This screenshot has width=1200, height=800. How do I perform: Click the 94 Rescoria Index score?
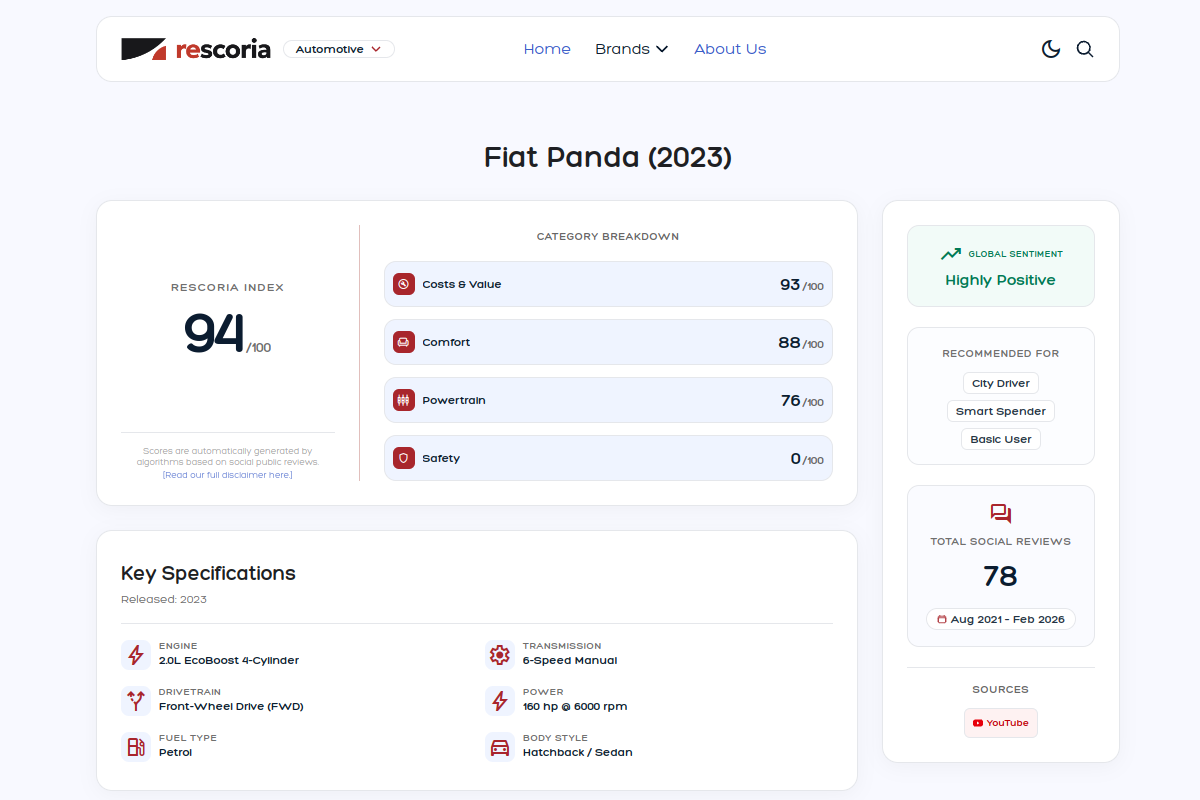[214, 333]
